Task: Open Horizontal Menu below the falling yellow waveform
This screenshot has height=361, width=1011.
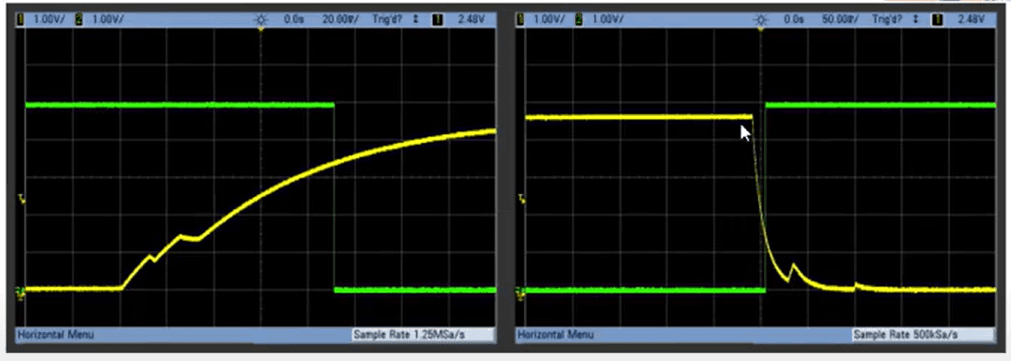Action: tap(556, 335)
